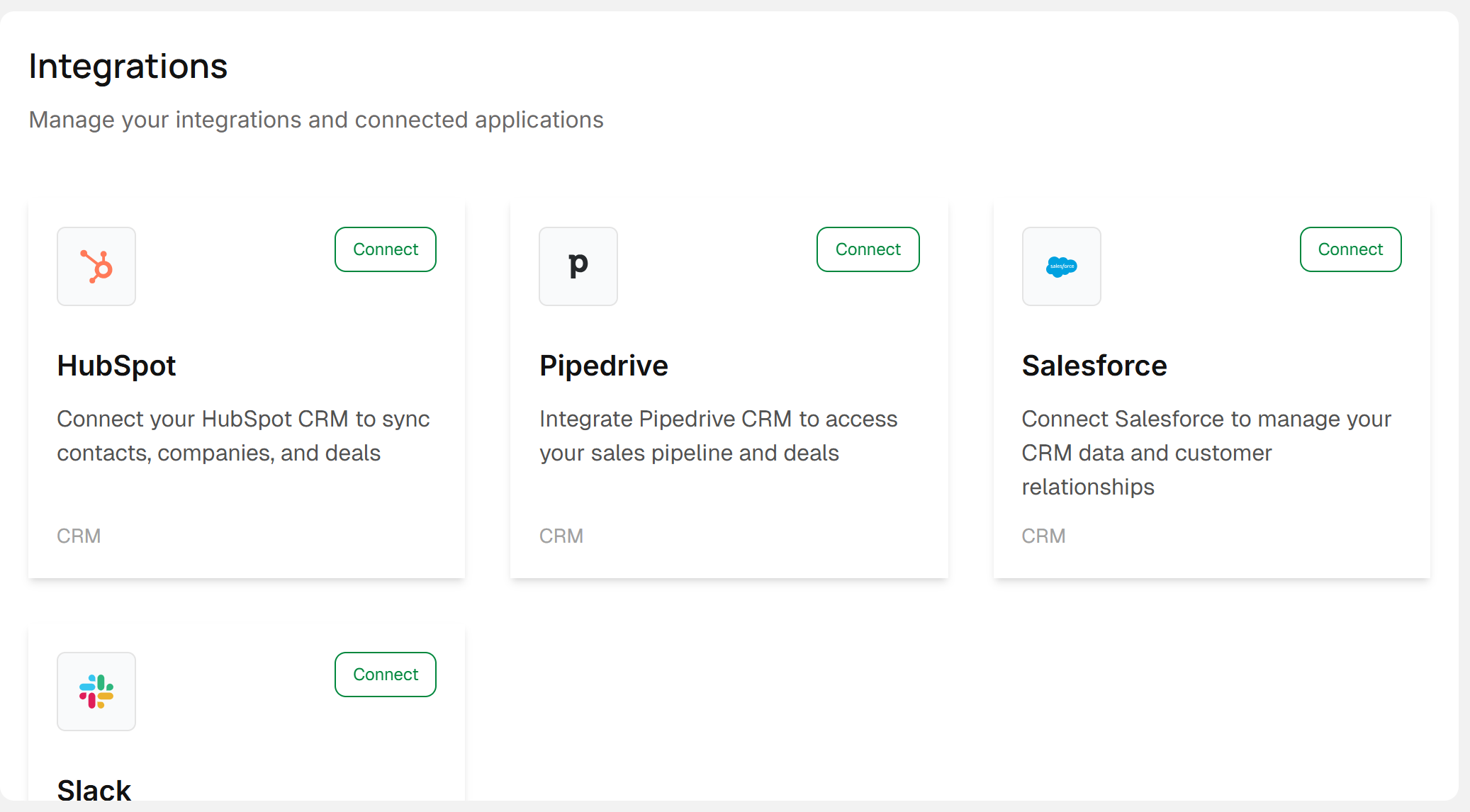Open the Slack card title

(94, 789)
